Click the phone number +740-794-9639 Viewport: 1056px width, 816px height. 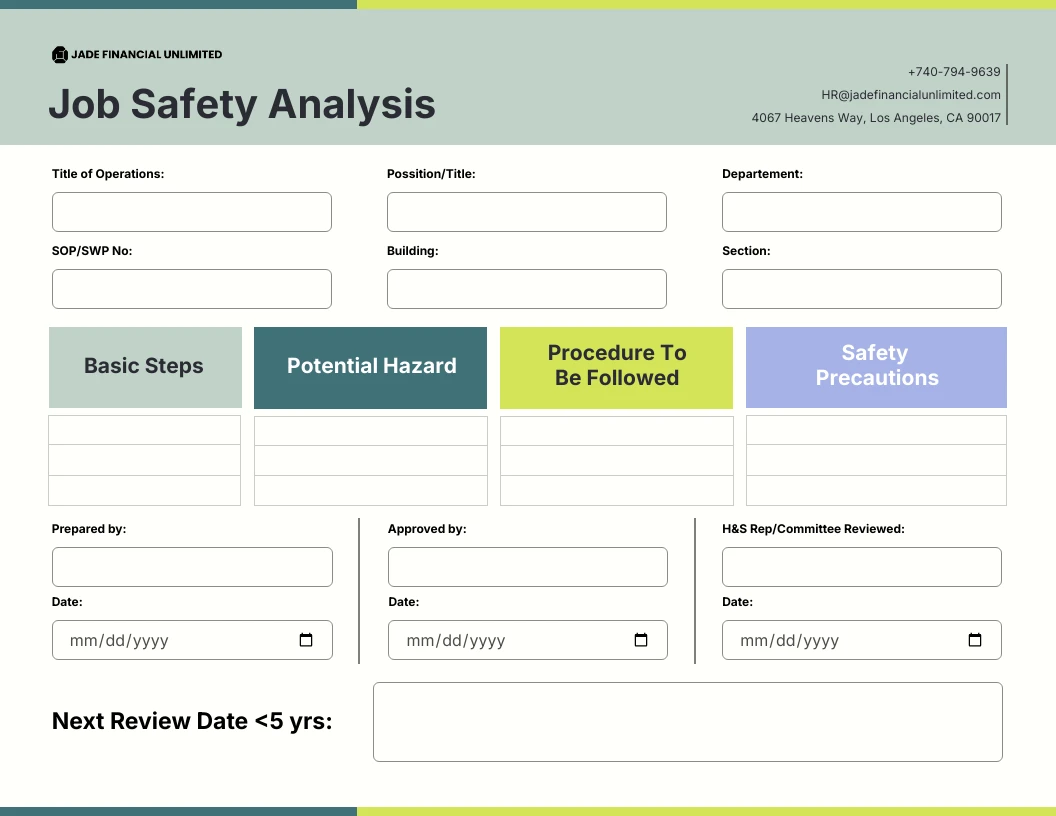[x=954, y=71]
